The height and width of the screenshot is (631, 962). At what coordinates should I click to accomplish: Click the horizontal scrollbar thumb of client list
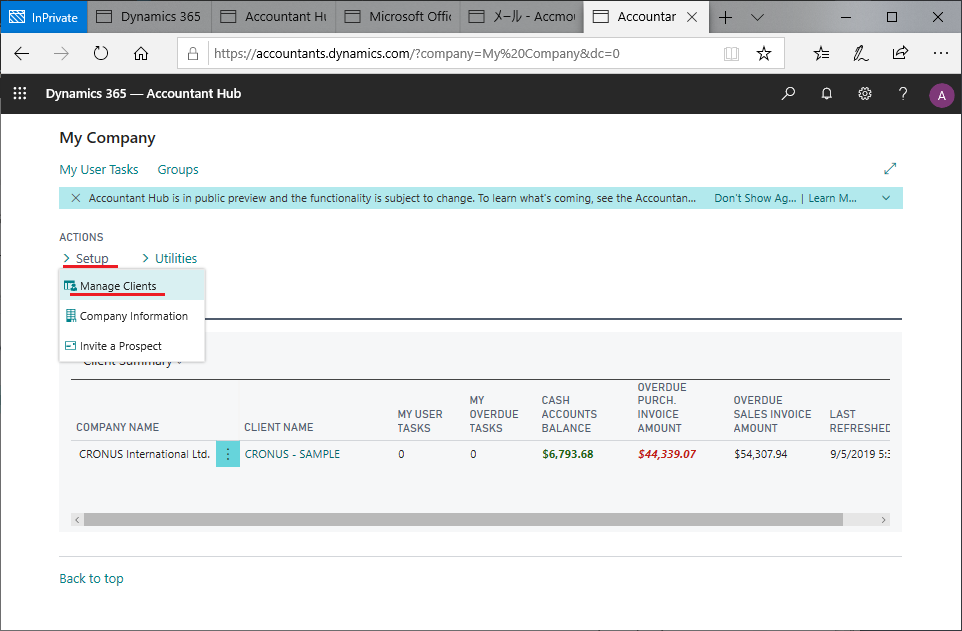[x=463, y=520]
